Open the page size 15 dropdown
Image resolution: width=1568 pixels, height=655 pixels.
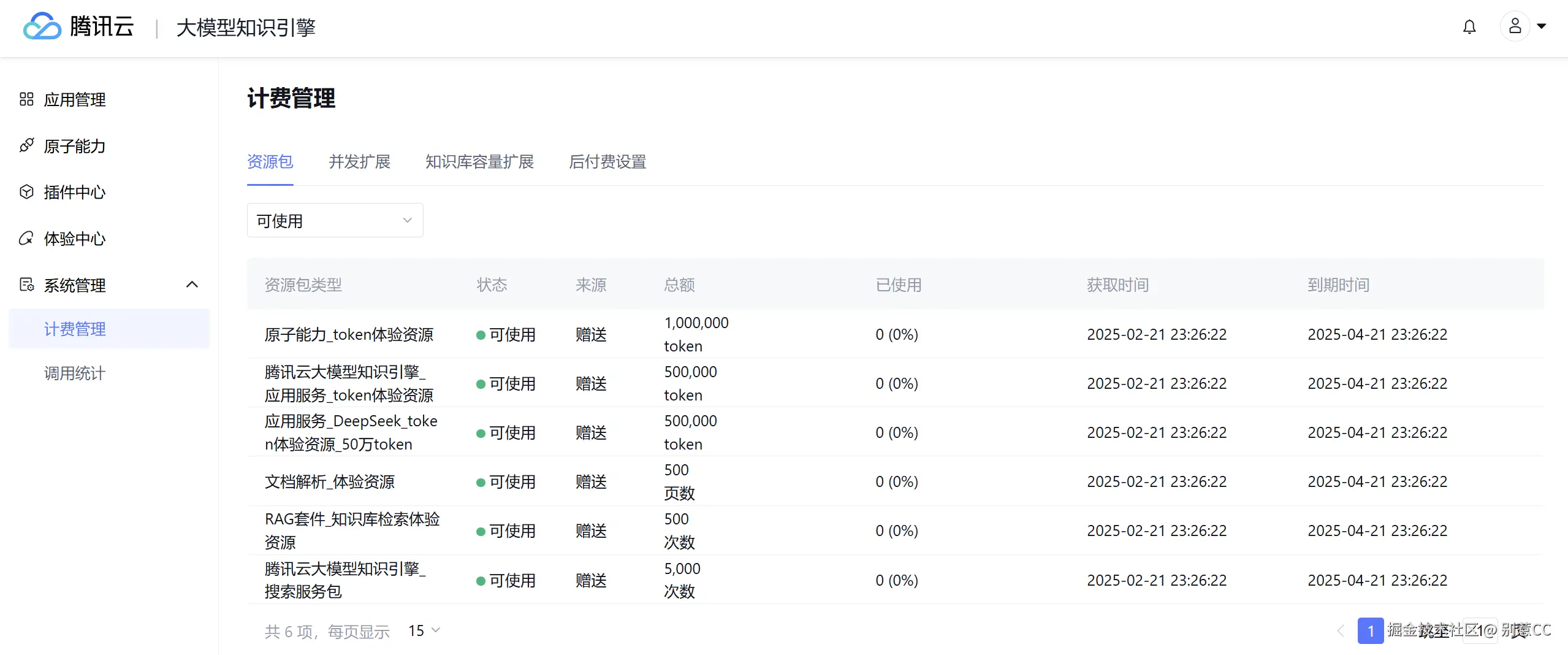pyautogui.click(x=424, y=630)
